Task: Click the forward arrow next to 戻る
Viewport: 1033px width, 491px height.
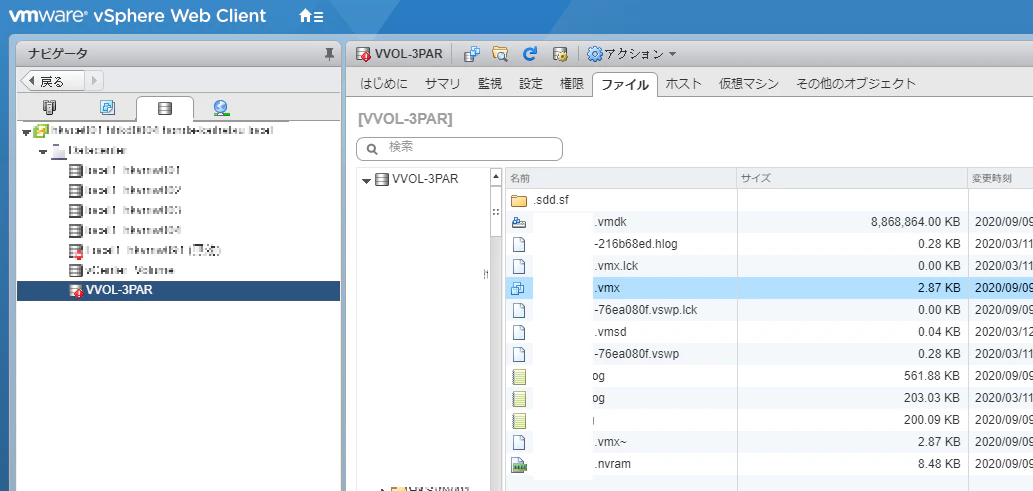Action: (x=94, y=81)
